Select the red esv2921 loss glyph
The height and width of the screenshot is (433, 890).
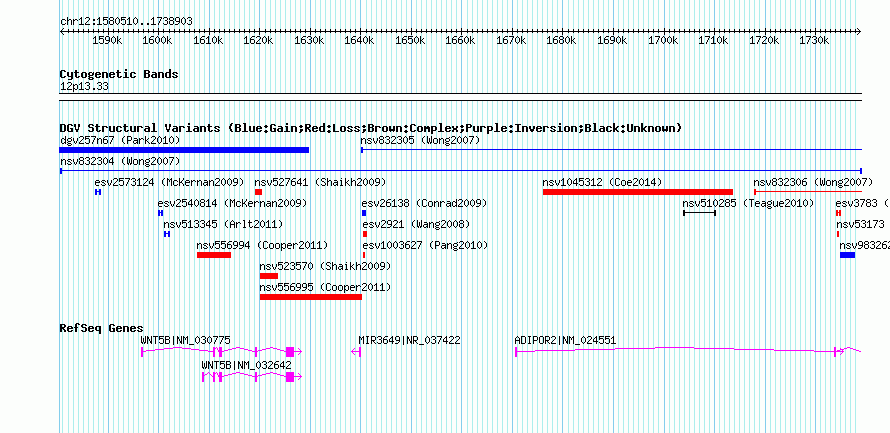click(364, 234)
